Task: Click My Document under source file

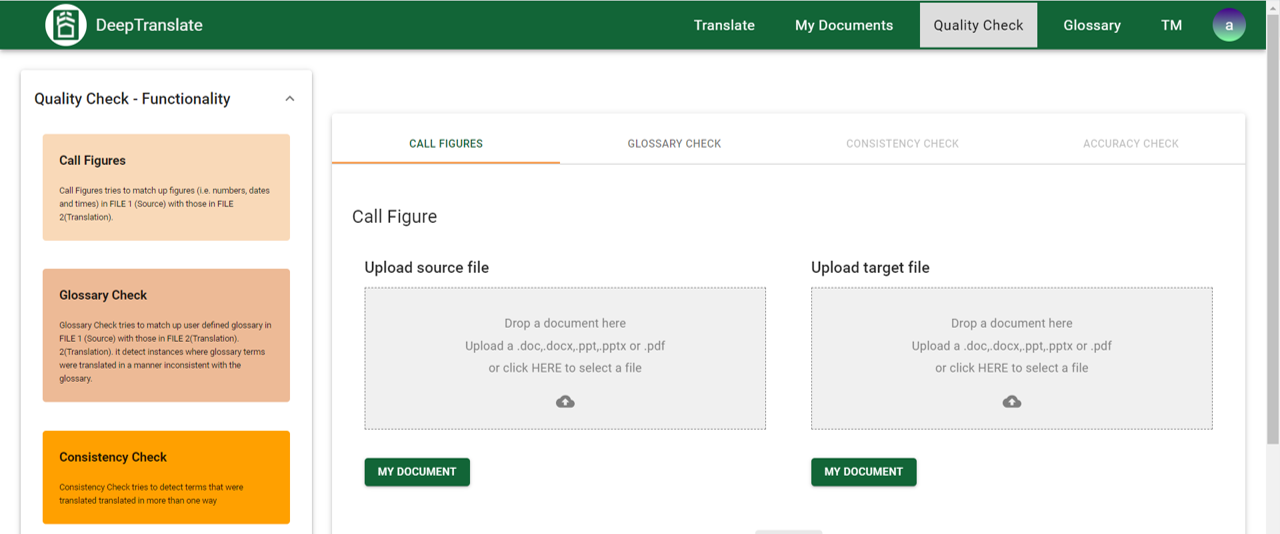Action: point(417,472)
